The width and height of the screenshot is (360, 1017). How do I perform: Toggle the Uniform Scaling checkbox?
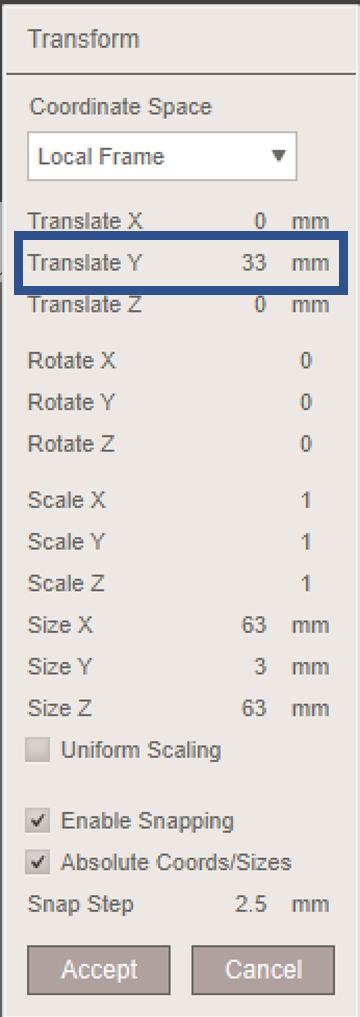pyautogui.click(x=38, y=750)
